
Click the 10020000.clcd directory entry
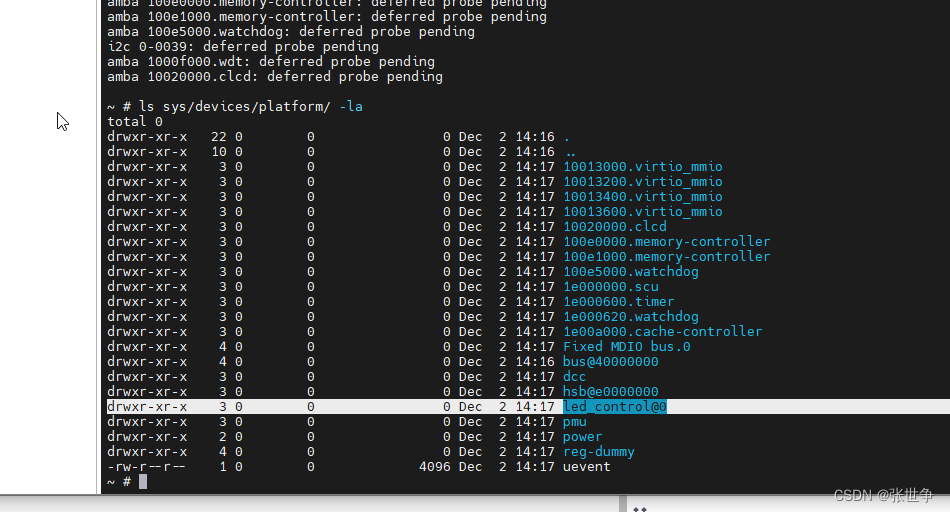tap(614, 227)
